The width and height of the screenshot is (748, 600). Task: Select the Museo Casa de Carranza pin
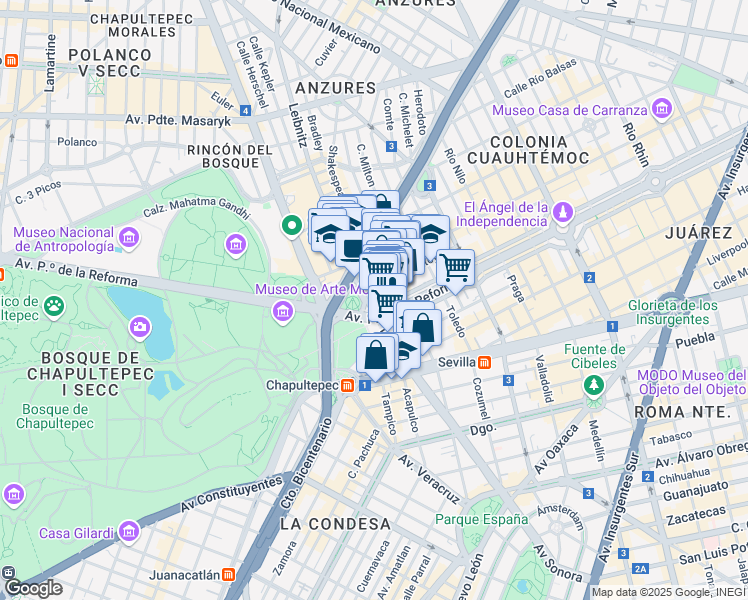point(662,109)
